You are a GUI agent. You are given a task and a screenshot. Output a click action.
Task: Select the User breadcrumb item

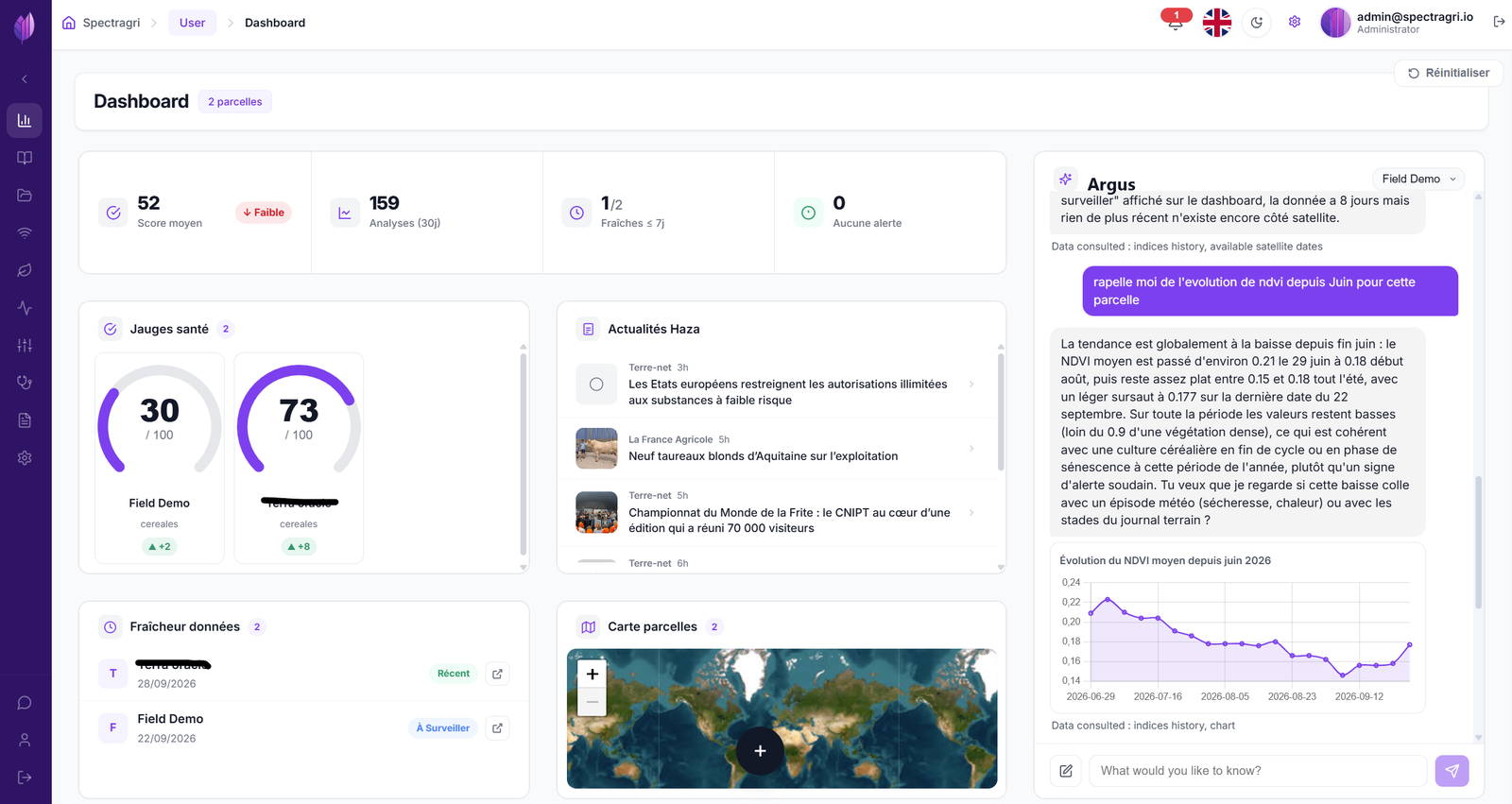(192, 23)
